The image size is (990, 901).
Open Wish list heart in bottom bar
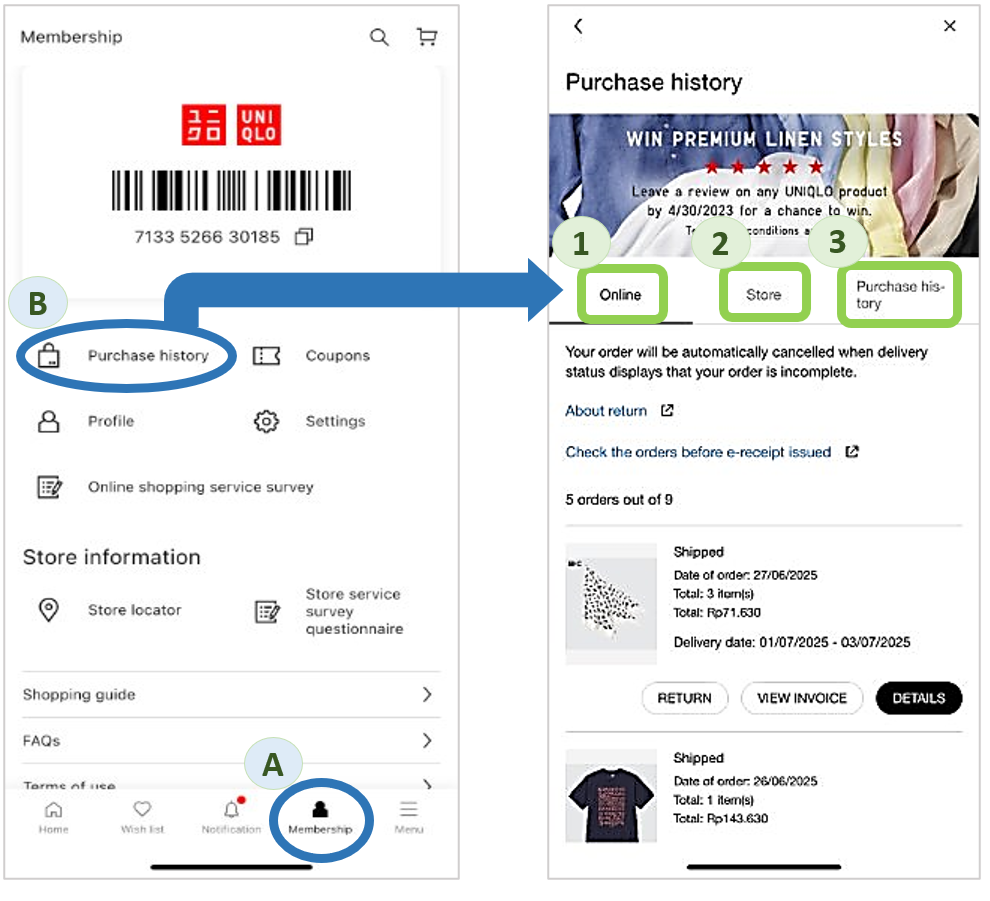(142, 816)
